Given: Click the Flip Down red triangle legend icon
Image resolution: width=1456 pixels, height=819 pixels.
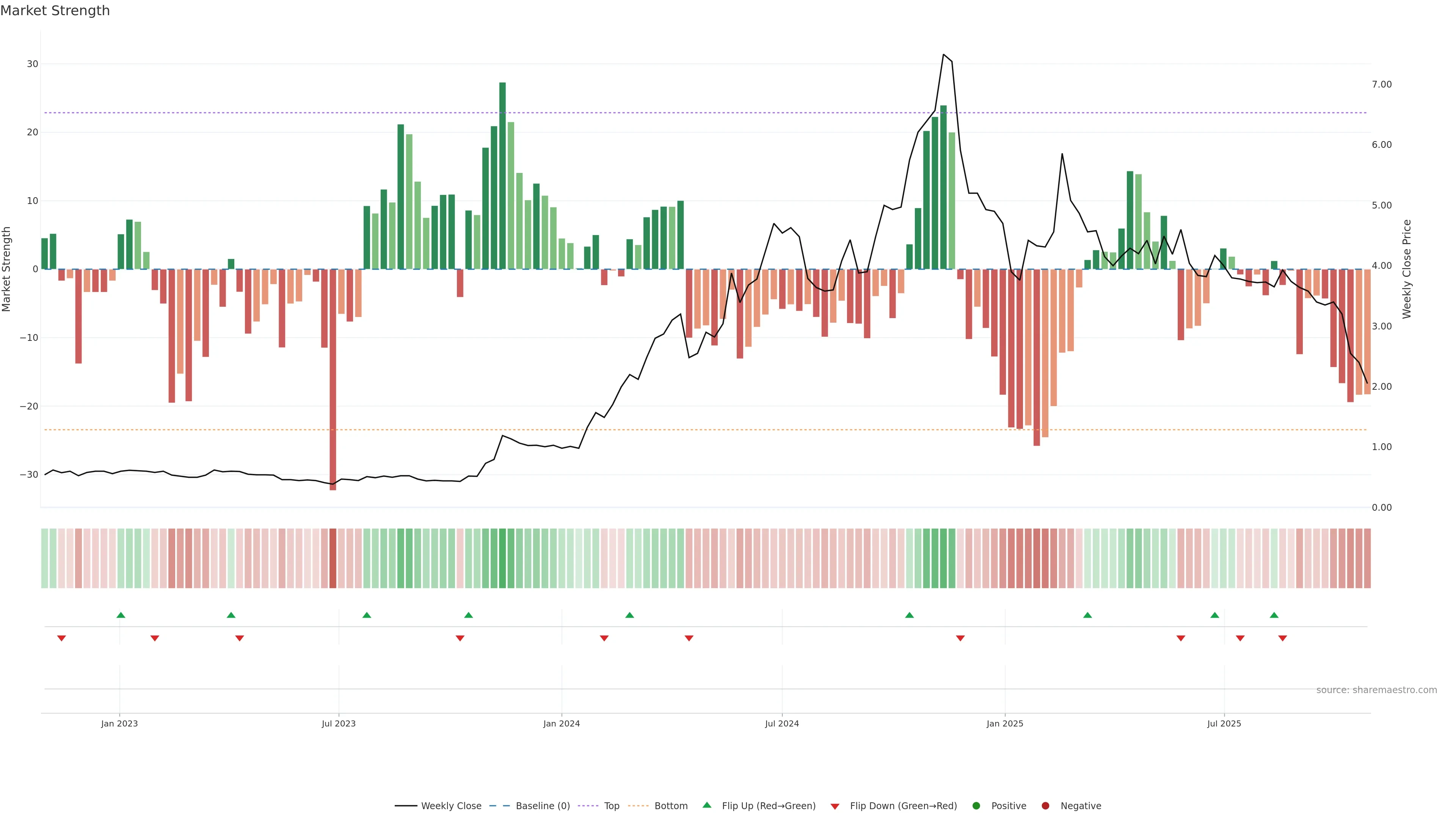Looking at the screenshot, I should [835, 806].
